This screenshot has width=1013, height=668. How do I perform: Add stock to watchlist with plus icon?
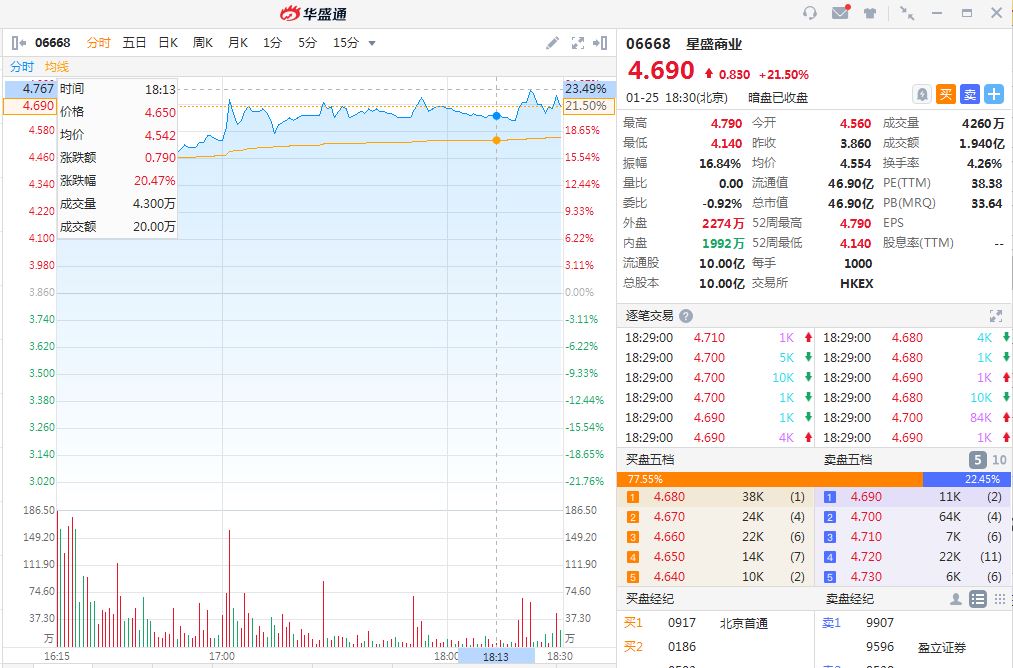tap(994, 94)
